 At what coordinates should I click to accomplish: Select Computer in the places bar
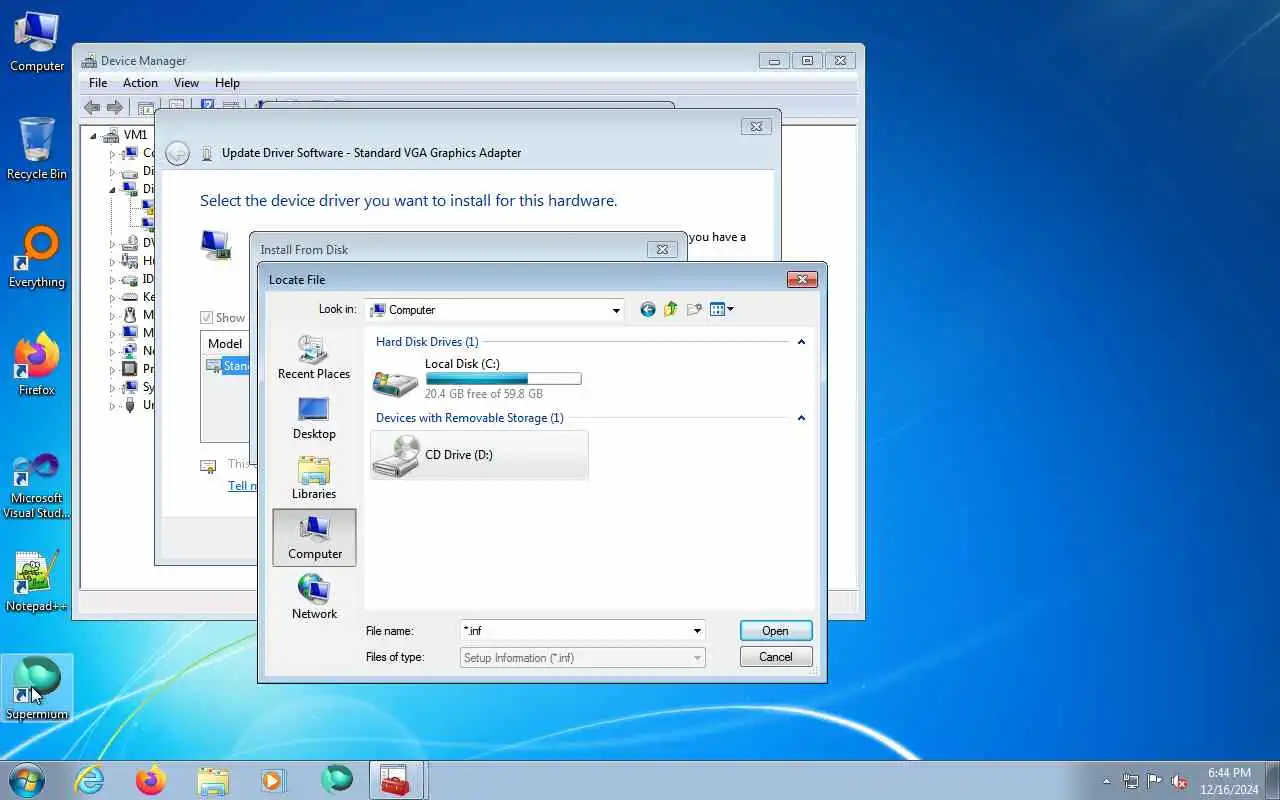[x=314, y=538]
